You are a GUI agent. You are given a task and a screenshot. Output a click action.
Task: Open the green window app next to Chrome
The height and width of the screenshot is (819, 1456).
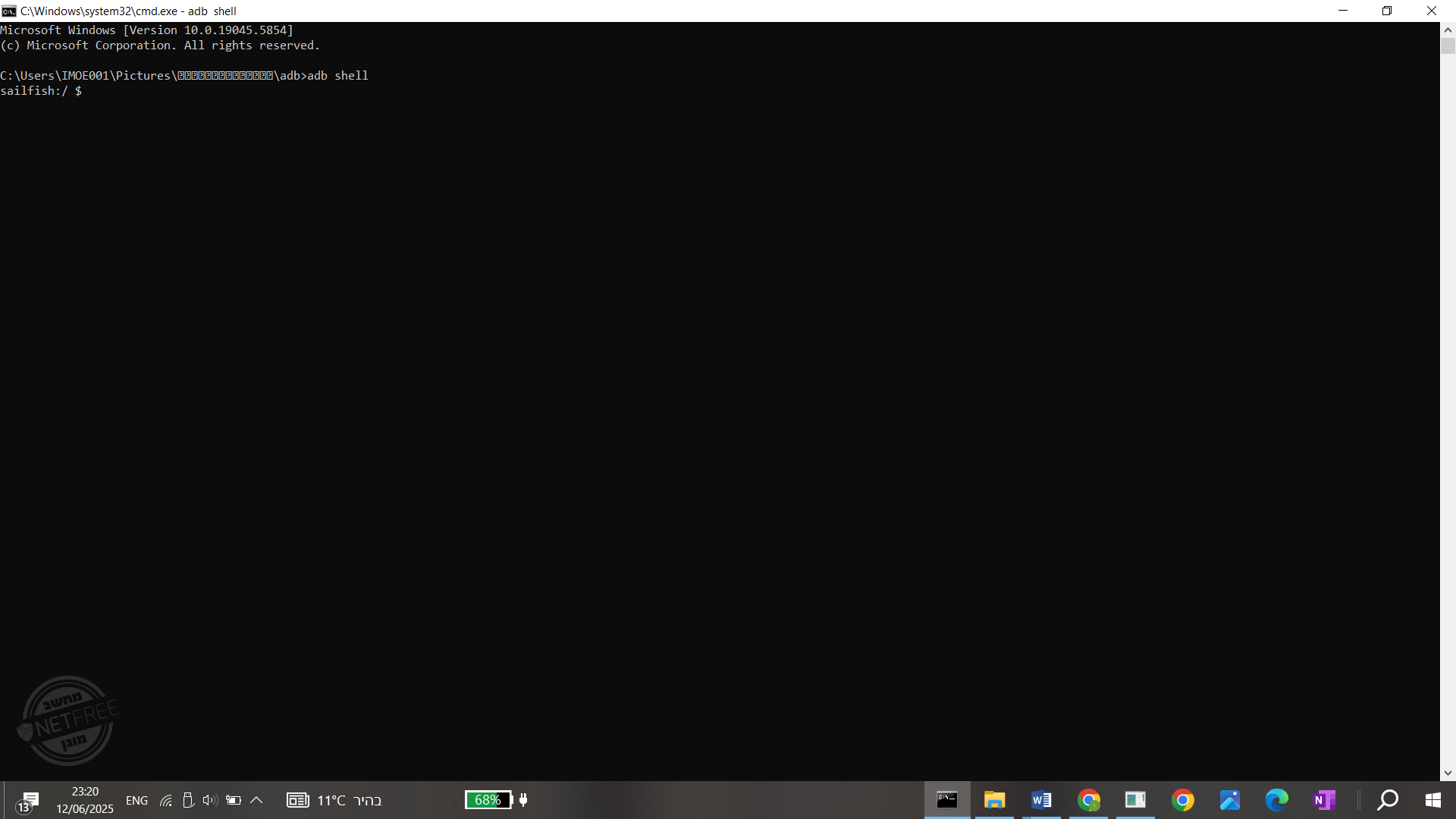click(x=1135, y=800)
